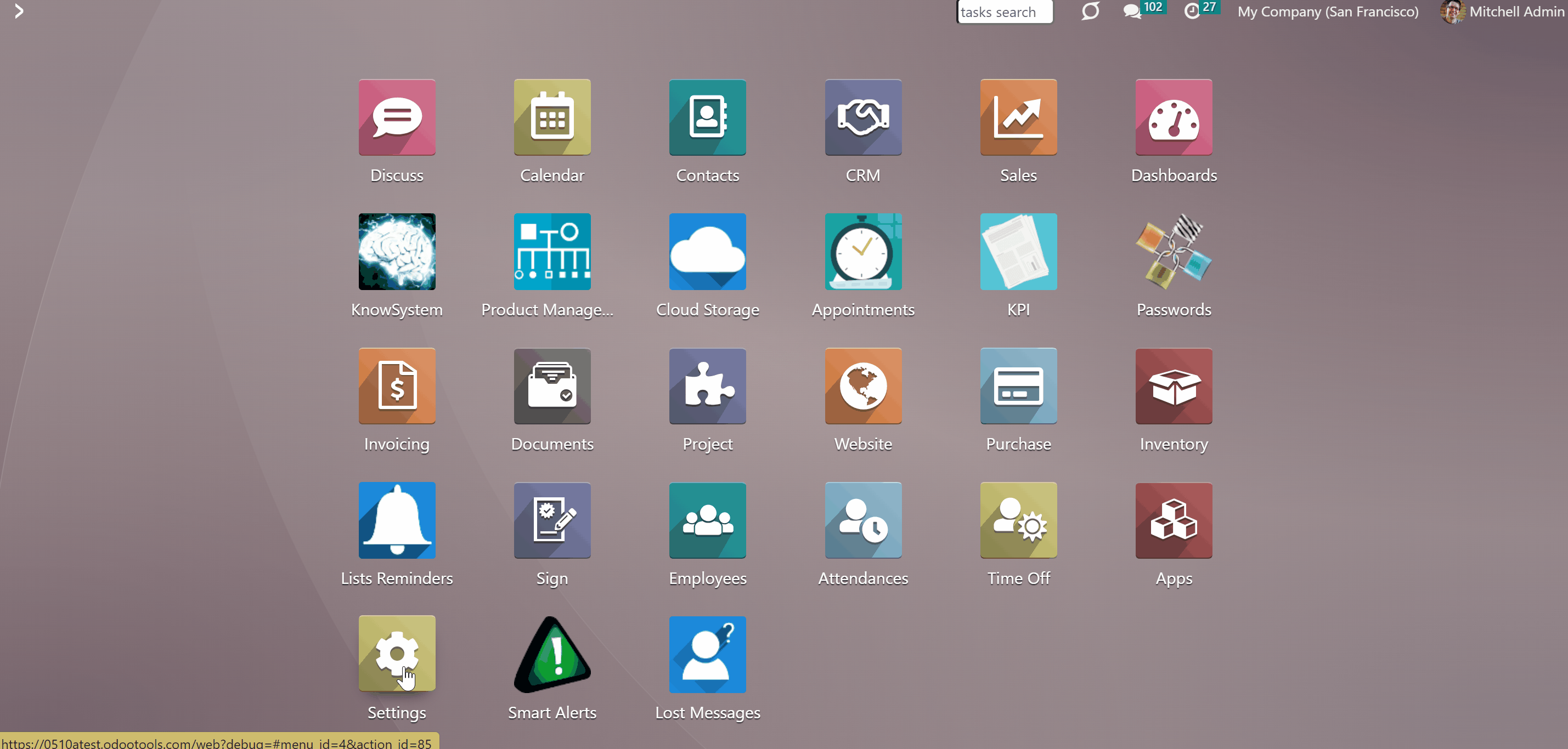Open the Lost Messages app

(x=707, y=654)
